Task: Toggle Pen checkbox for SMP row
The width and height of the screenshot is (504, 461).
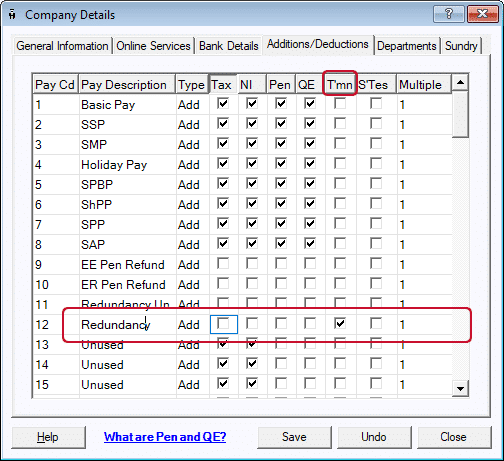Action: (281, 144)
